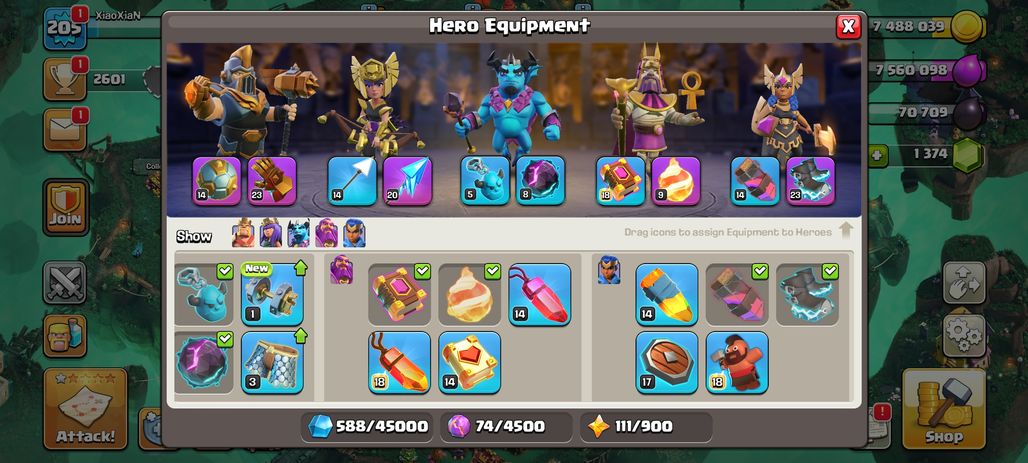
Task: Select the equipped Frozen Arrow level 20 slot
Action: [x=408, y=180]
